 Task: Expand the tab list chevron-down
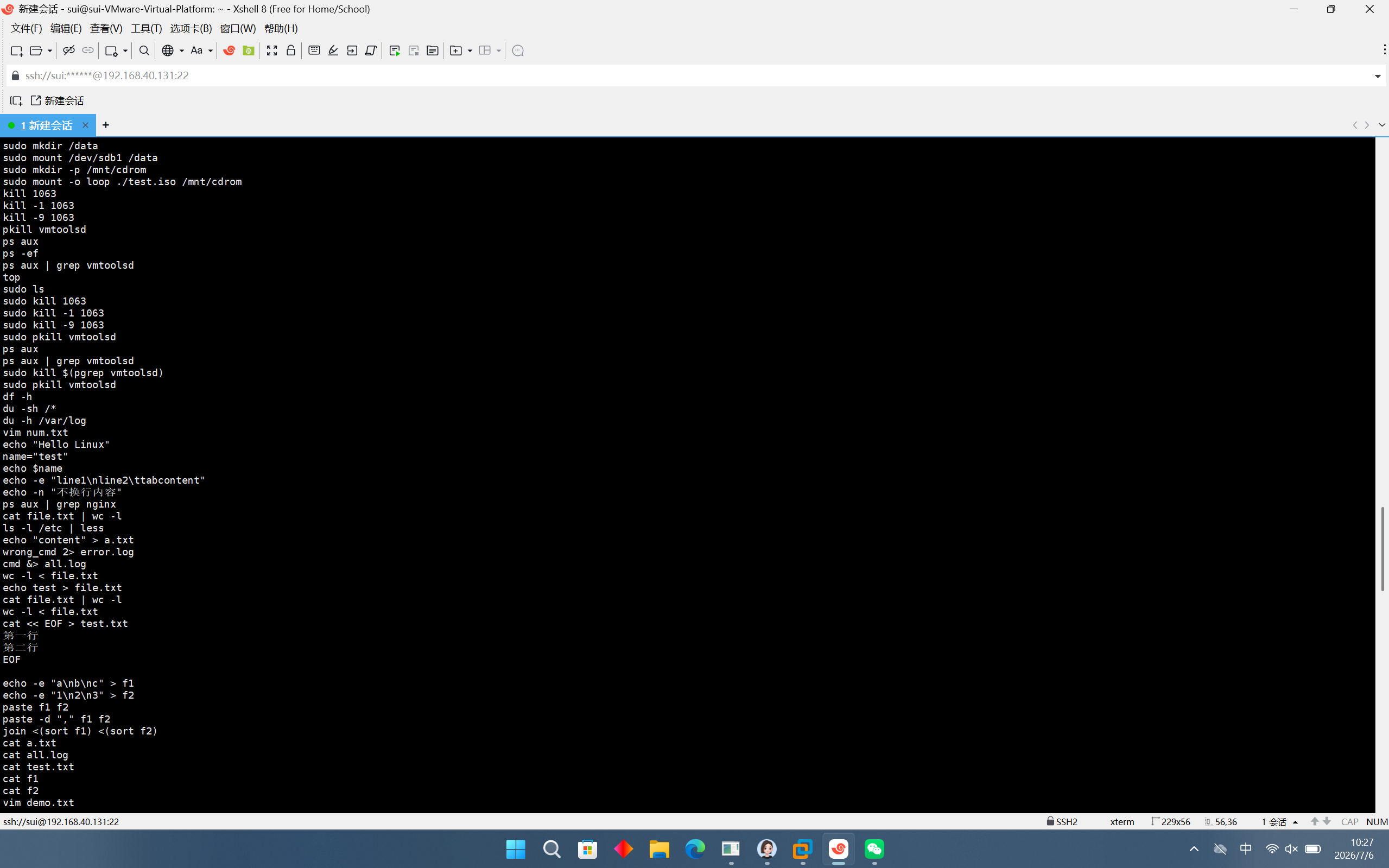coord(1381,125)
